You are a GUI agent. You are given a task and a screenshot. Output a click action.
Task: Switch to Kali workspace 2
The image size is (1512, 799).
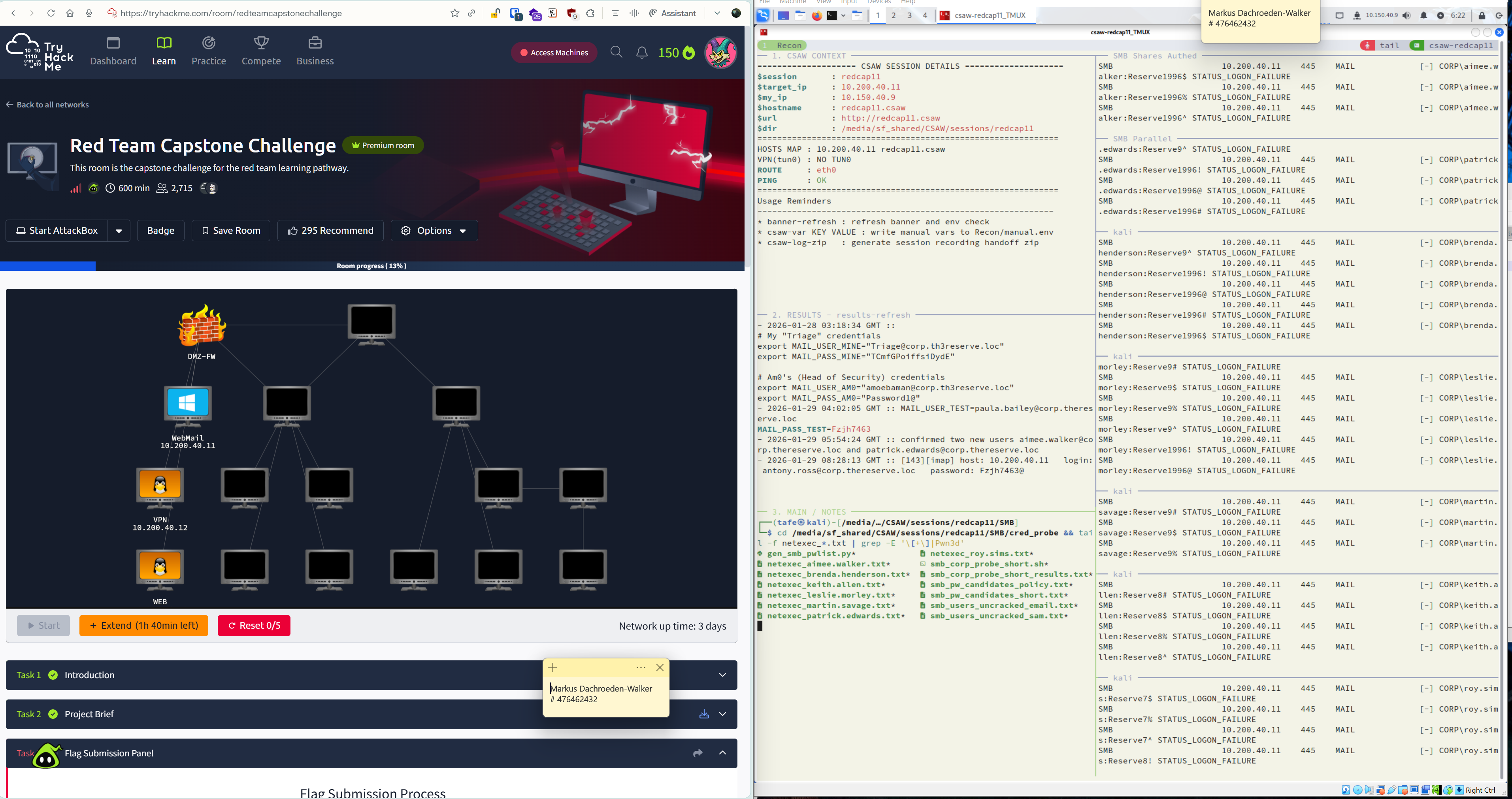pos(894,15)
